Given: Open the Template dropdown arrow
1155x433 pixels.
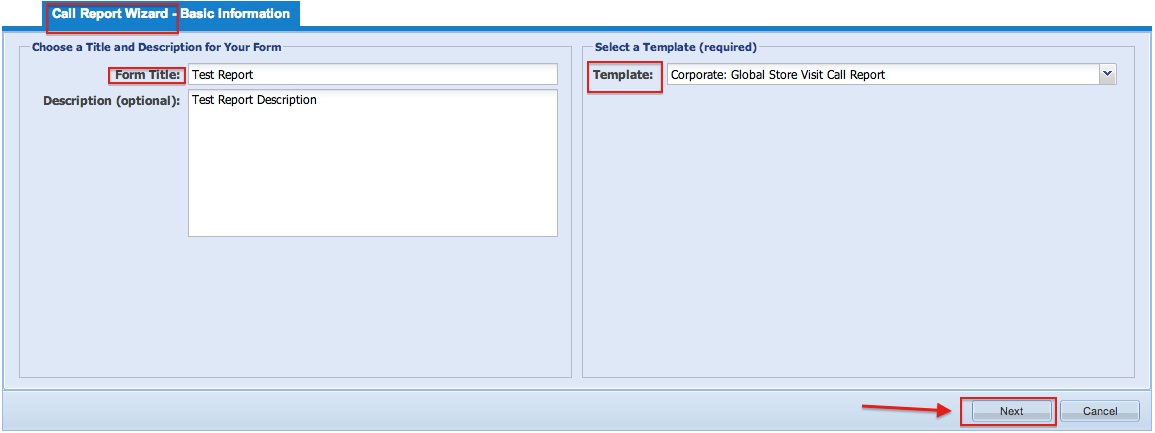Looking at the screenshot, I should point(1107,74).
